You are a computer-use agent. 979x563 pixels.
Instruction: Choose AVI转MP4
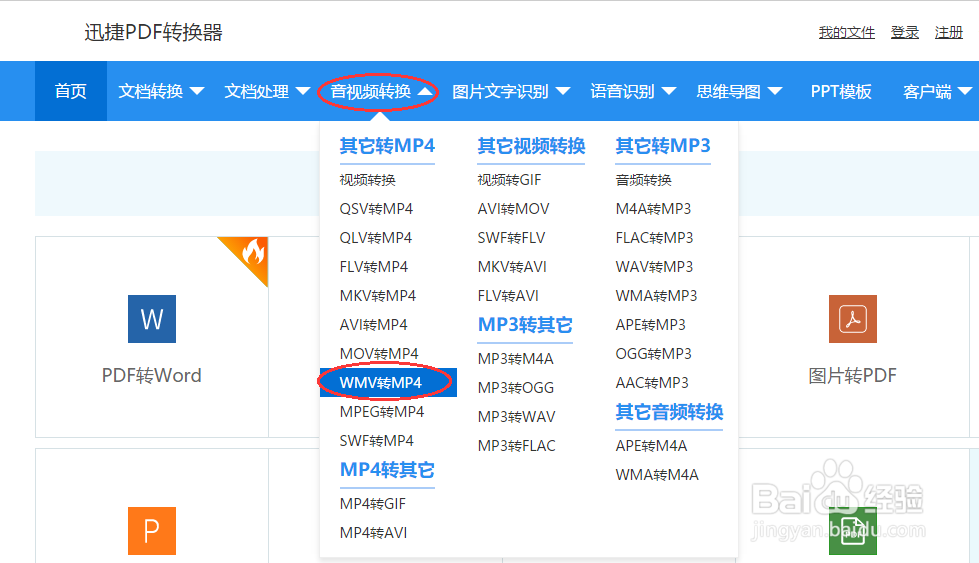tap(373, 325)
